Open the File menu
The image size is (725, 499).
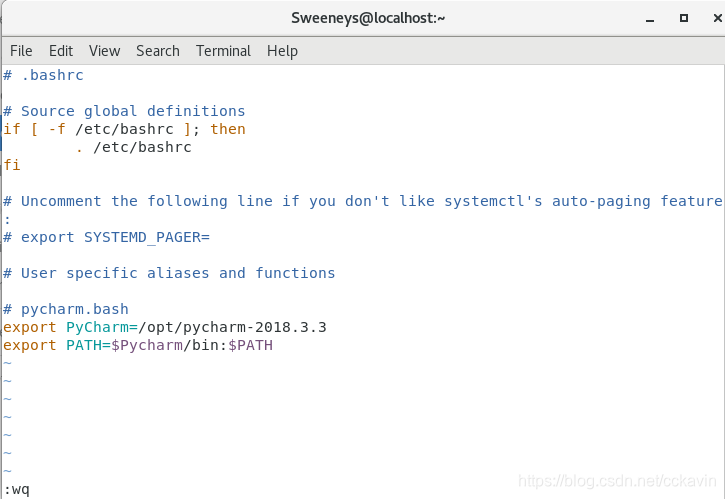pyautogui.click(x=21, y=51)
